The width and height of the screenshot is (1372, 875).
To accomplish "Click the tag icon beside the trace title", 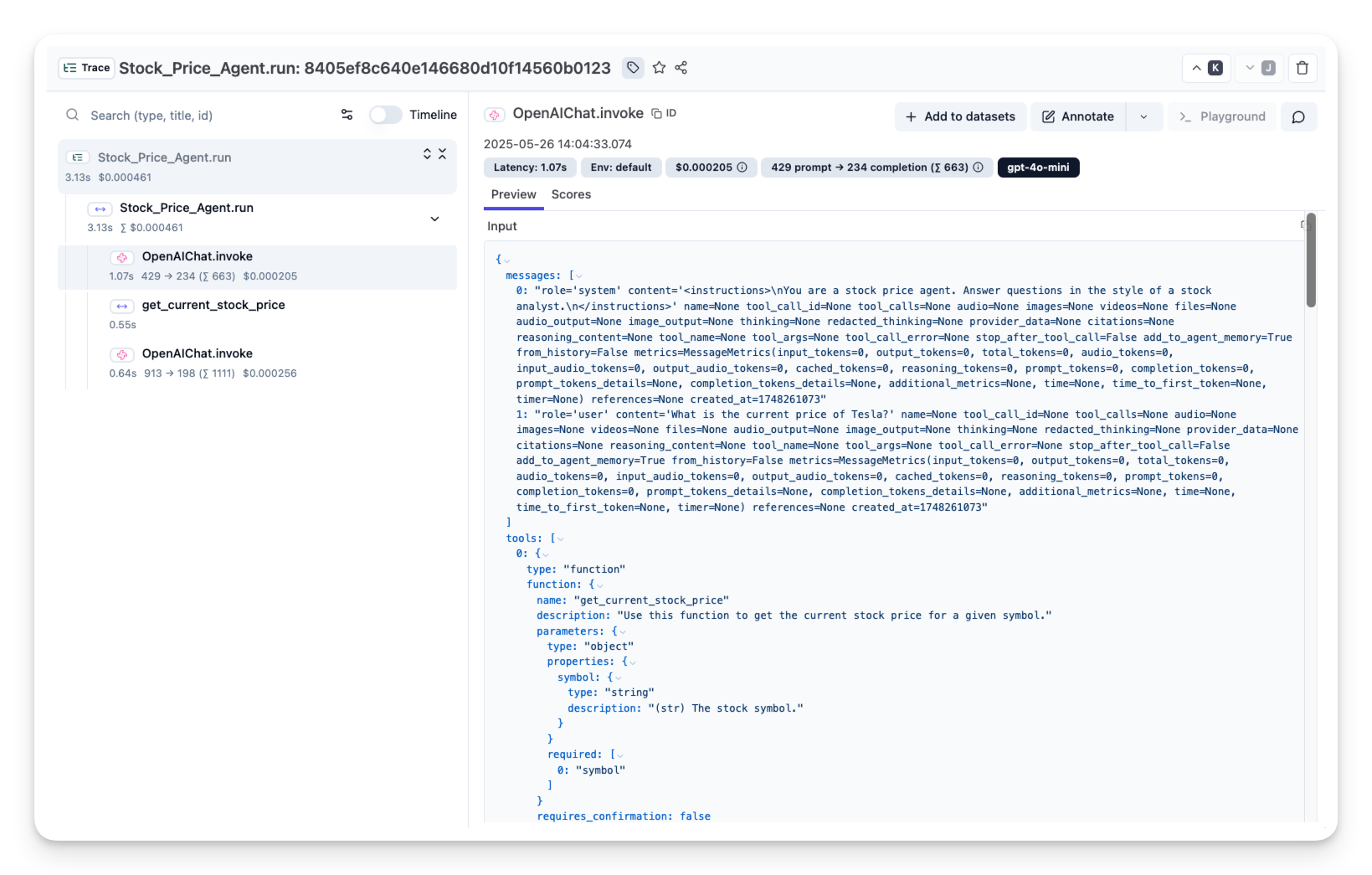I will tap(633, 68).
